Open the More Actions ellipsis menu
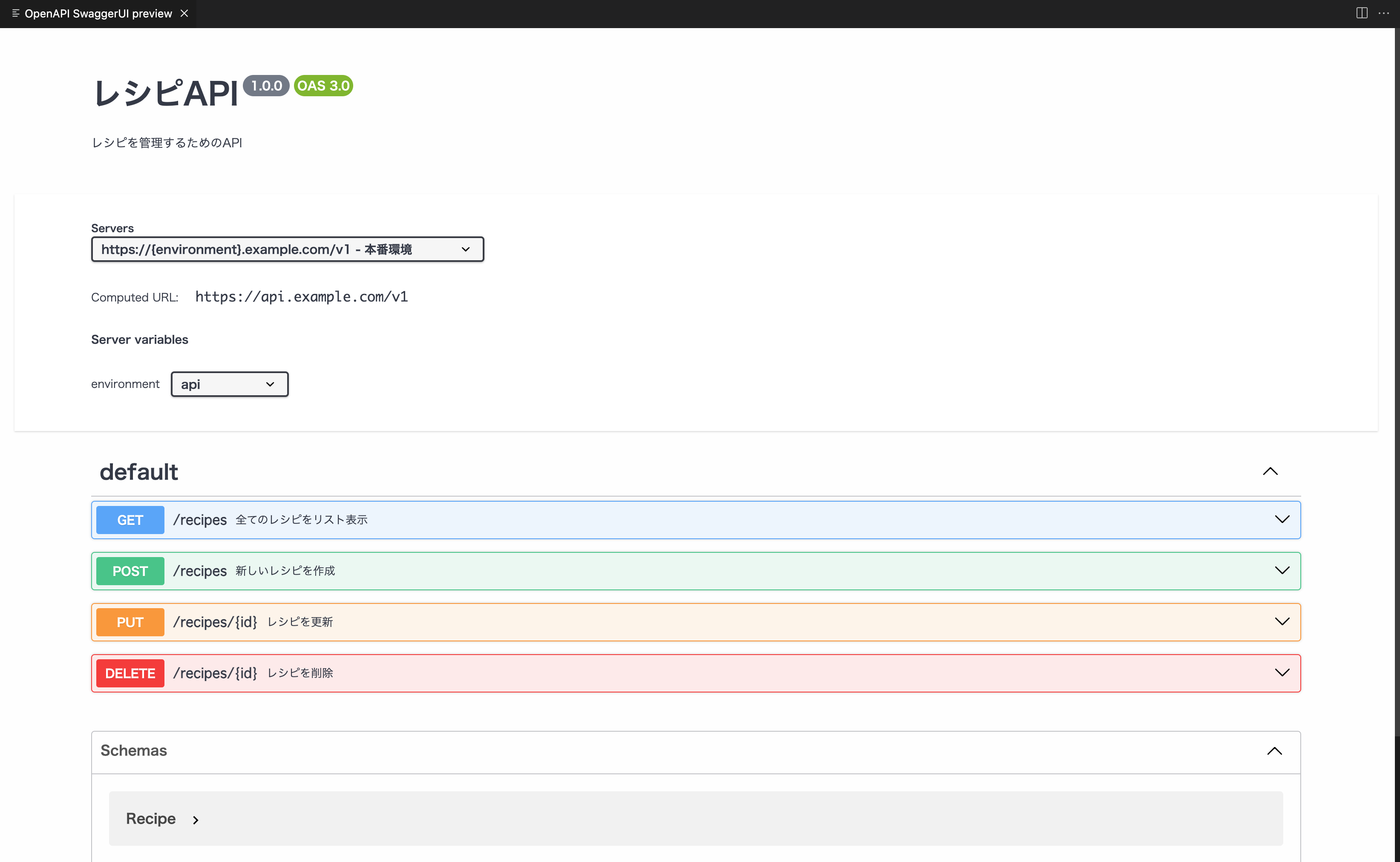Viewport: 1400px width, 862px height. (1385, 12)
